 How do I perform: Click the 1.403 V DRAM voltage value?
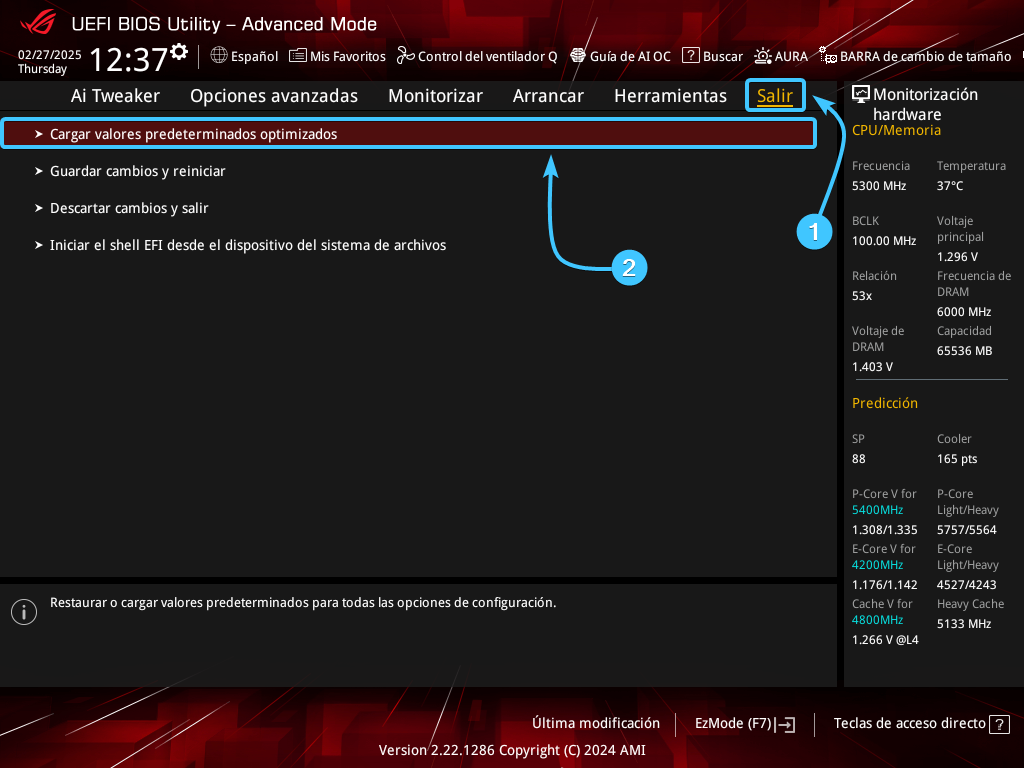[872, 366]
